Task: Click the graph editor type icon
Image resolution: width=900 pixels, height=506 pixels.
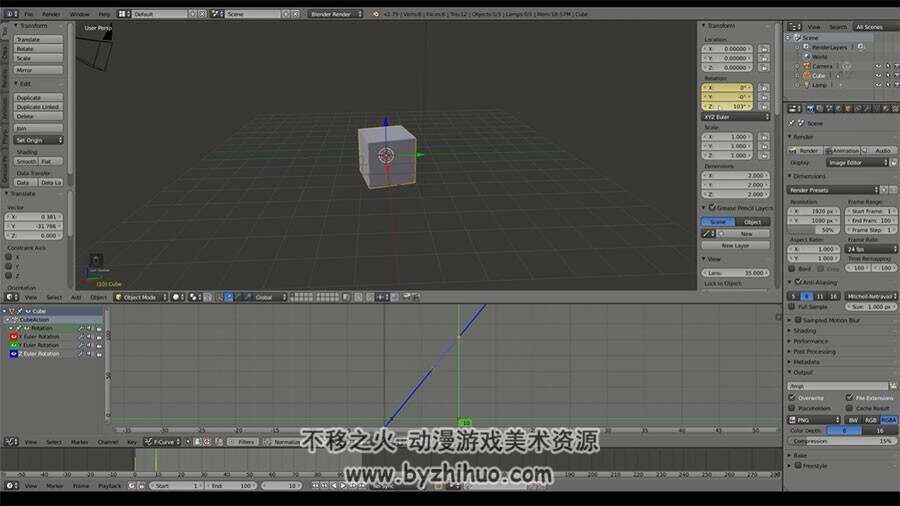Action: (x=11, y=442)
